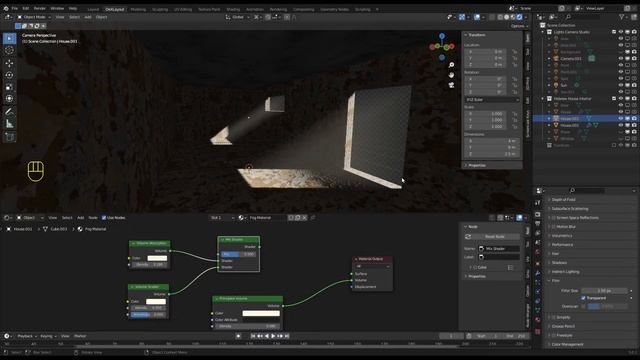Click the viewport zoom magnifier icon
640x360 pixels.
pyautogui.click(x=451, y=65)
